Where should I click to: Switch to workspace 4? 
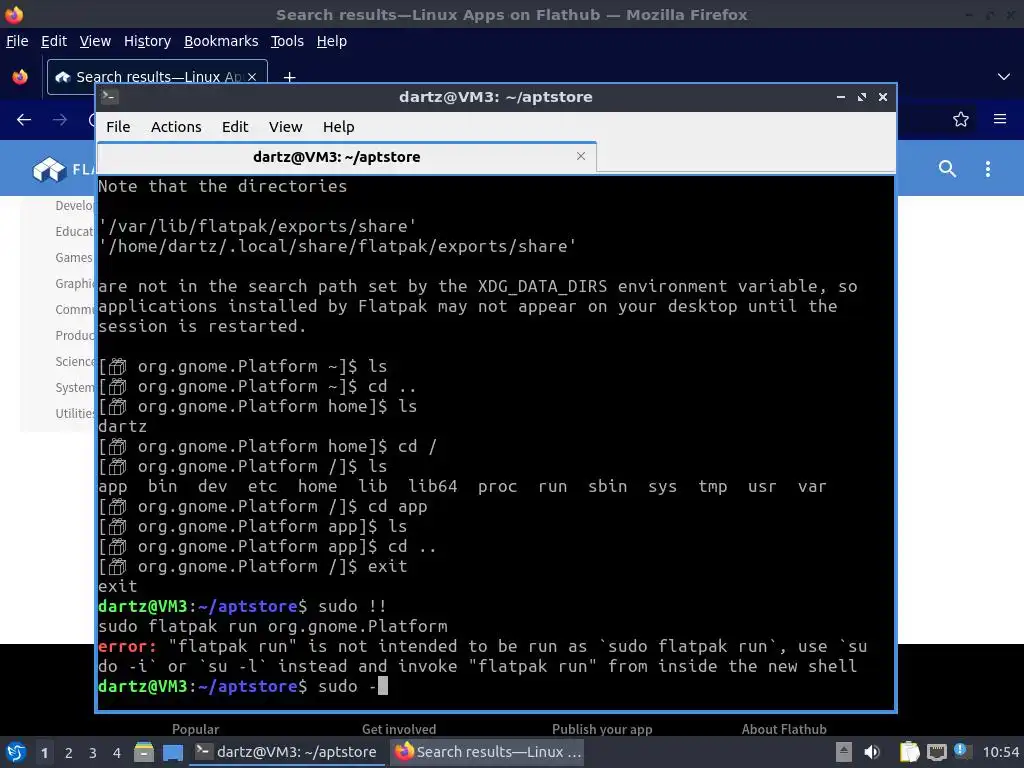pyautogui.click(x=117, y=752)
